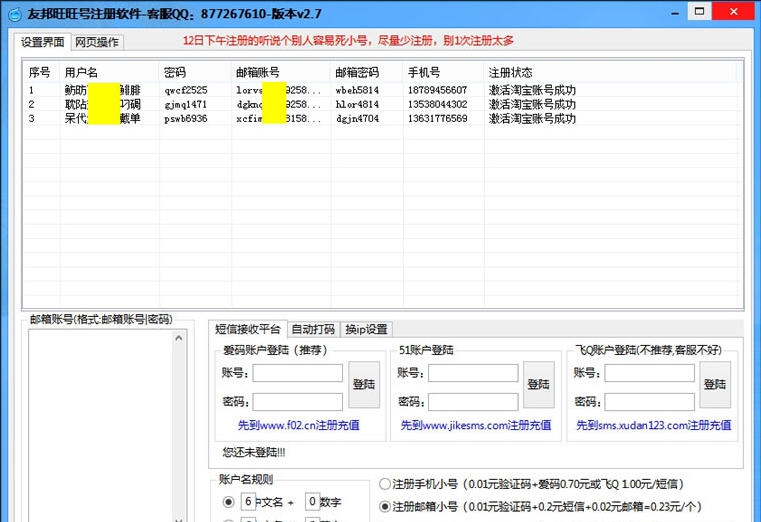Switch to the 短信接收平台 tab
Viewport: 761px width, 522px height.
[248, 329]
